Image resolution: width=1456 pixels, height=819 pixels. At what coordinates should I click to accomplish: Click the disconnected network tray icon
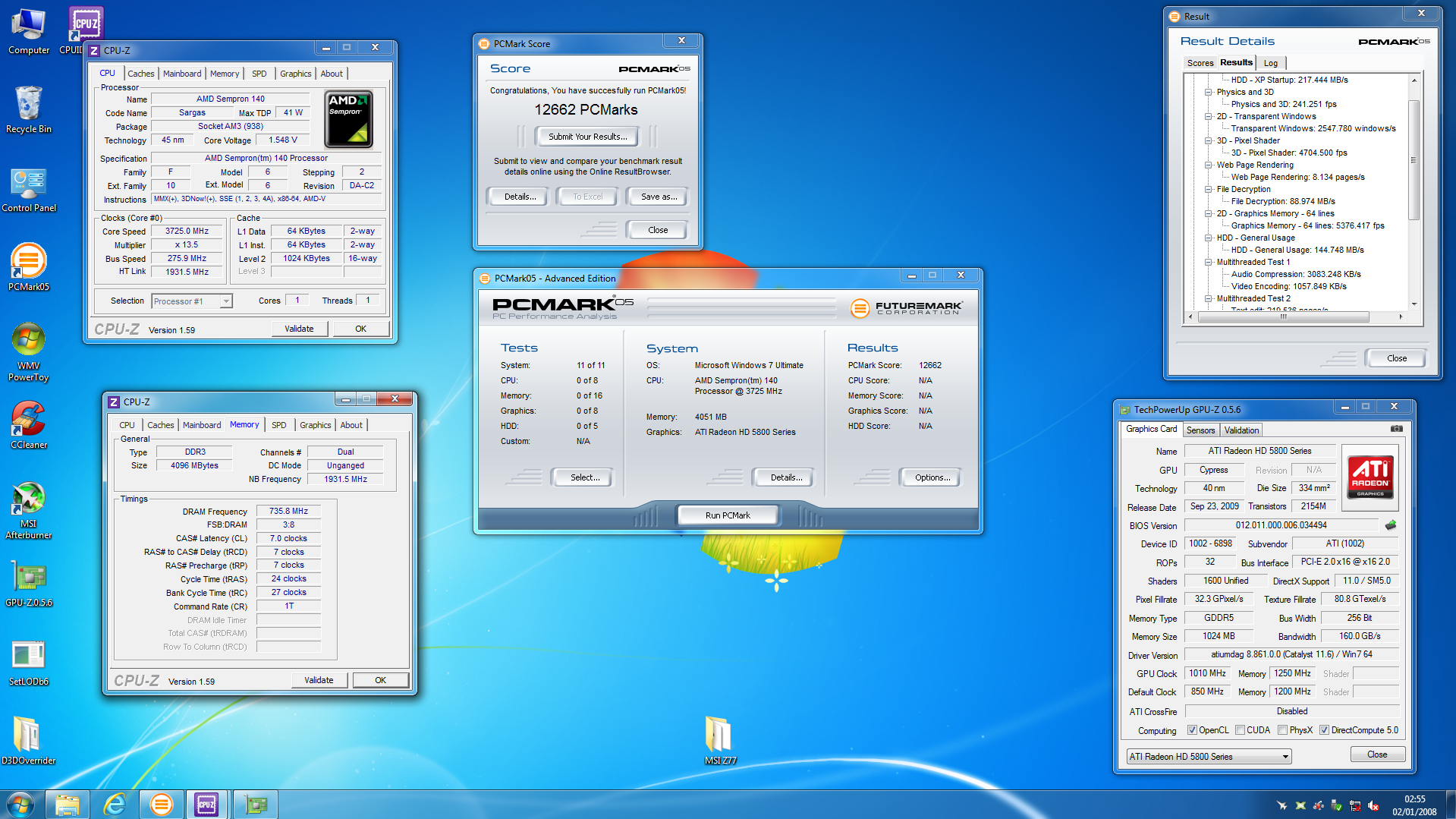pos(1355,806)
